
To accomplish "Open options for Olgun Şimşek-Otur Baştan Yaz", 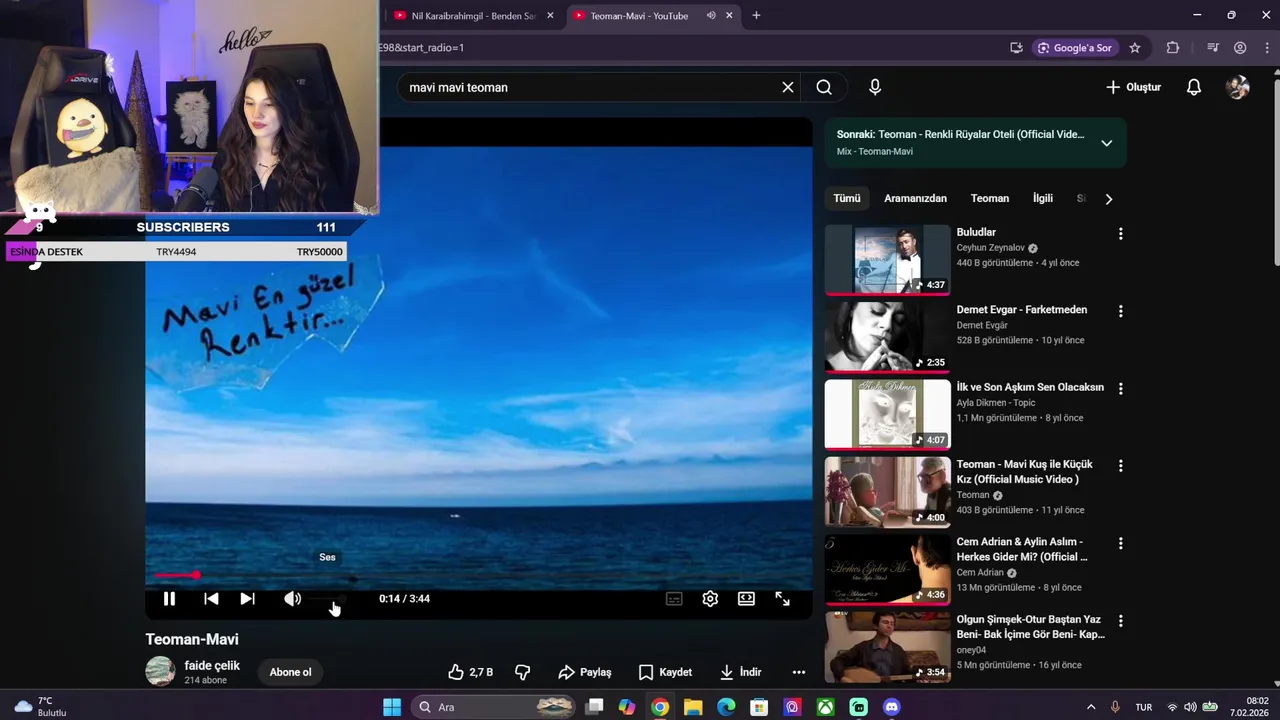I will (1120, 621).
